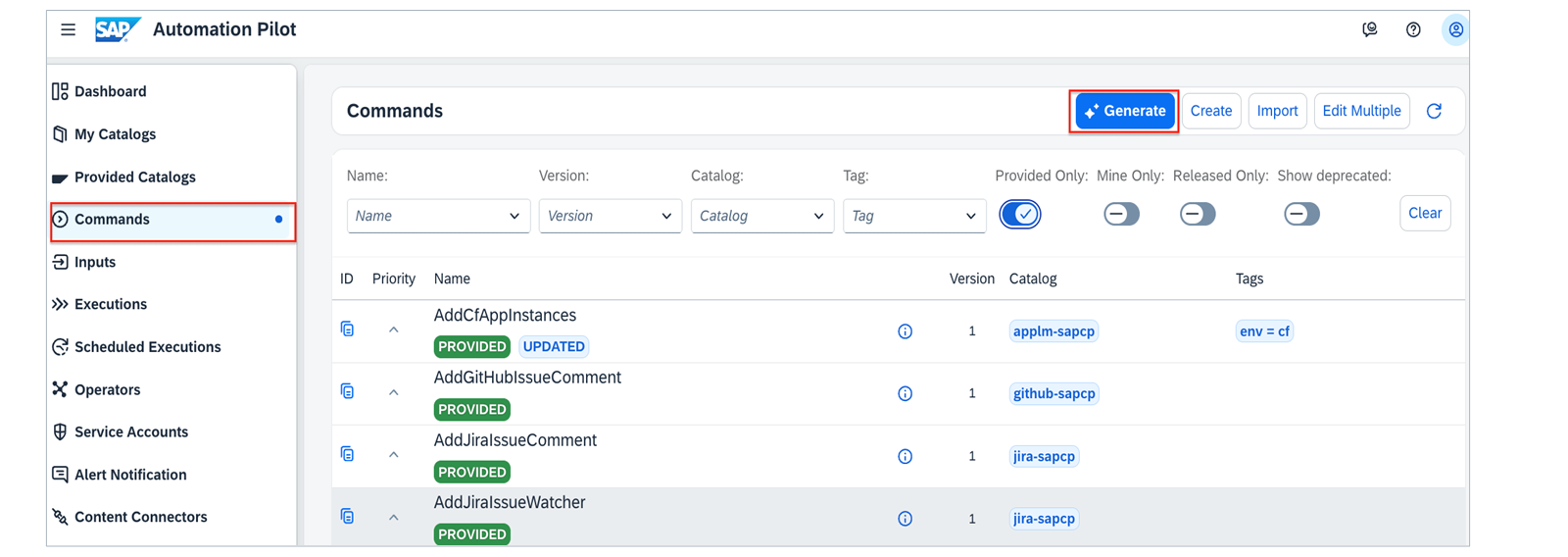Copy ID of AddJiraIssueWatcher command
The width and height of the screenshot is (1568, 557).
[x=347, y=516]
